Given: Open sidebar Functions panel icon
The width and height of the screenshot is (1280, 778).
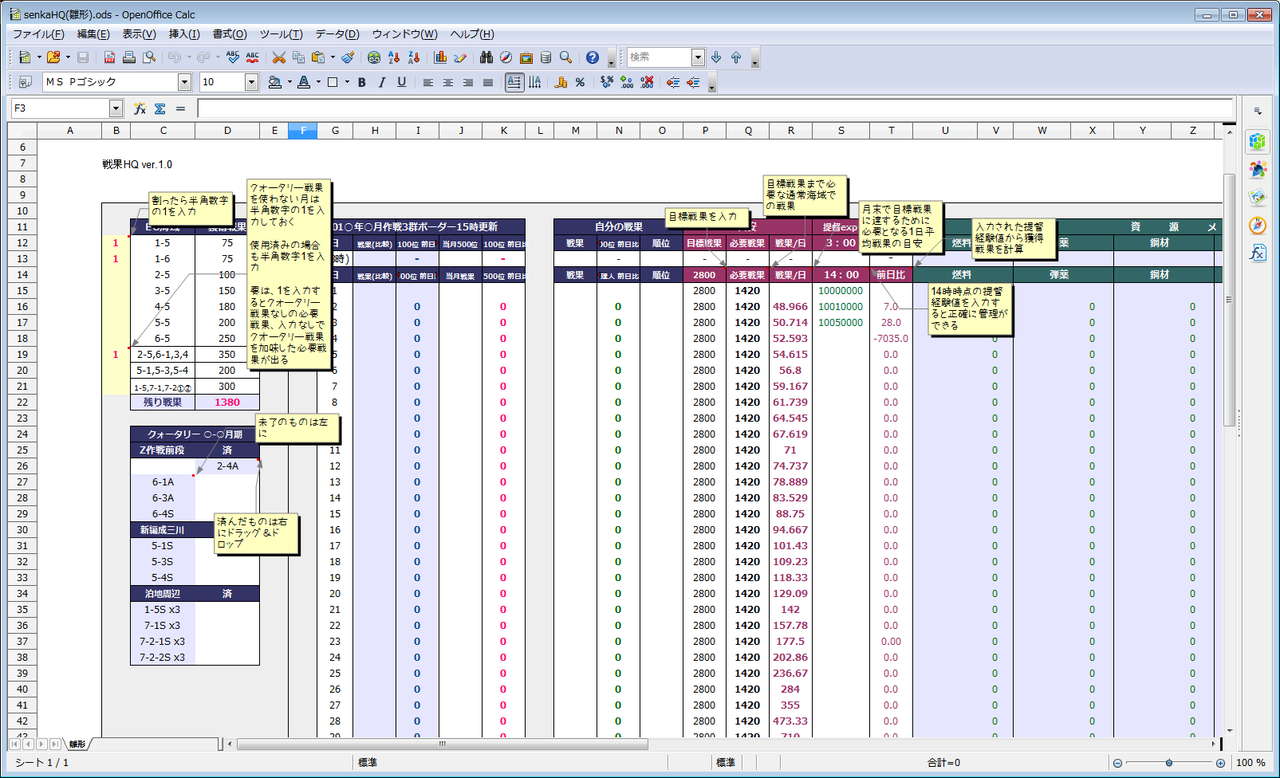Looking at the screenshot, I should pos(1257,253).
